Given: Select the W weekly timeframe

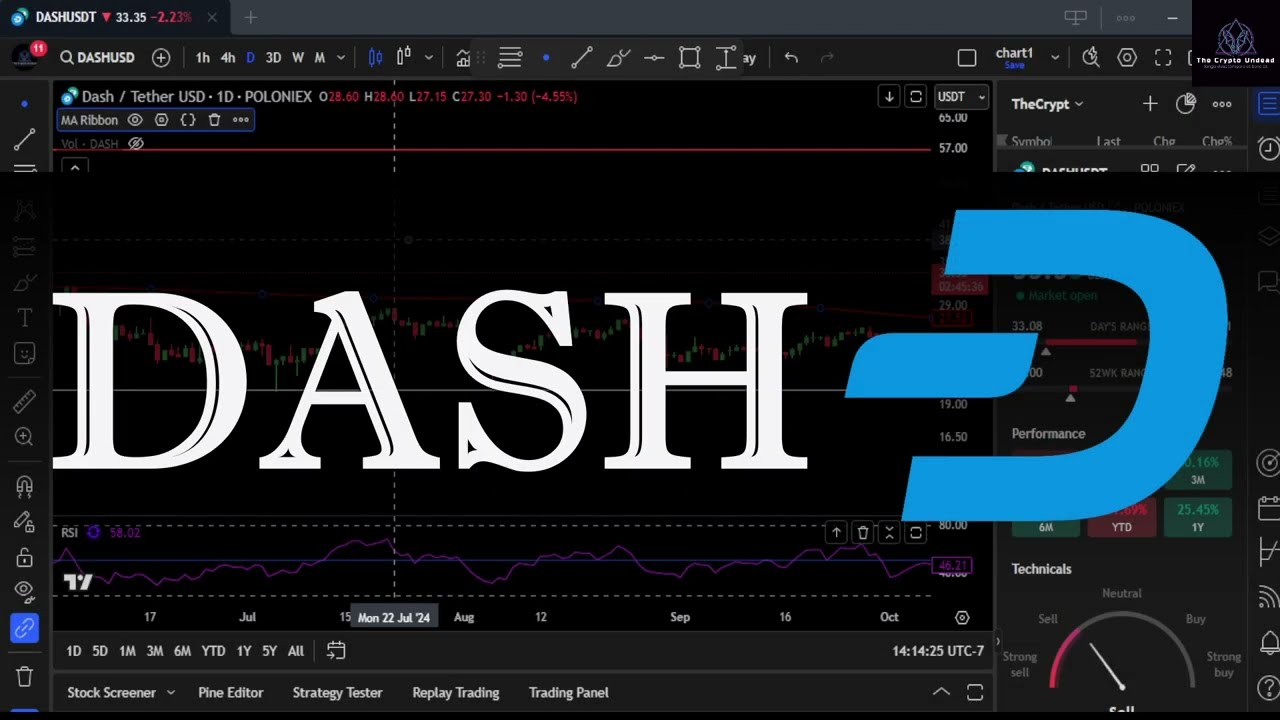Looking at the screenshot, I should point(298,58).
